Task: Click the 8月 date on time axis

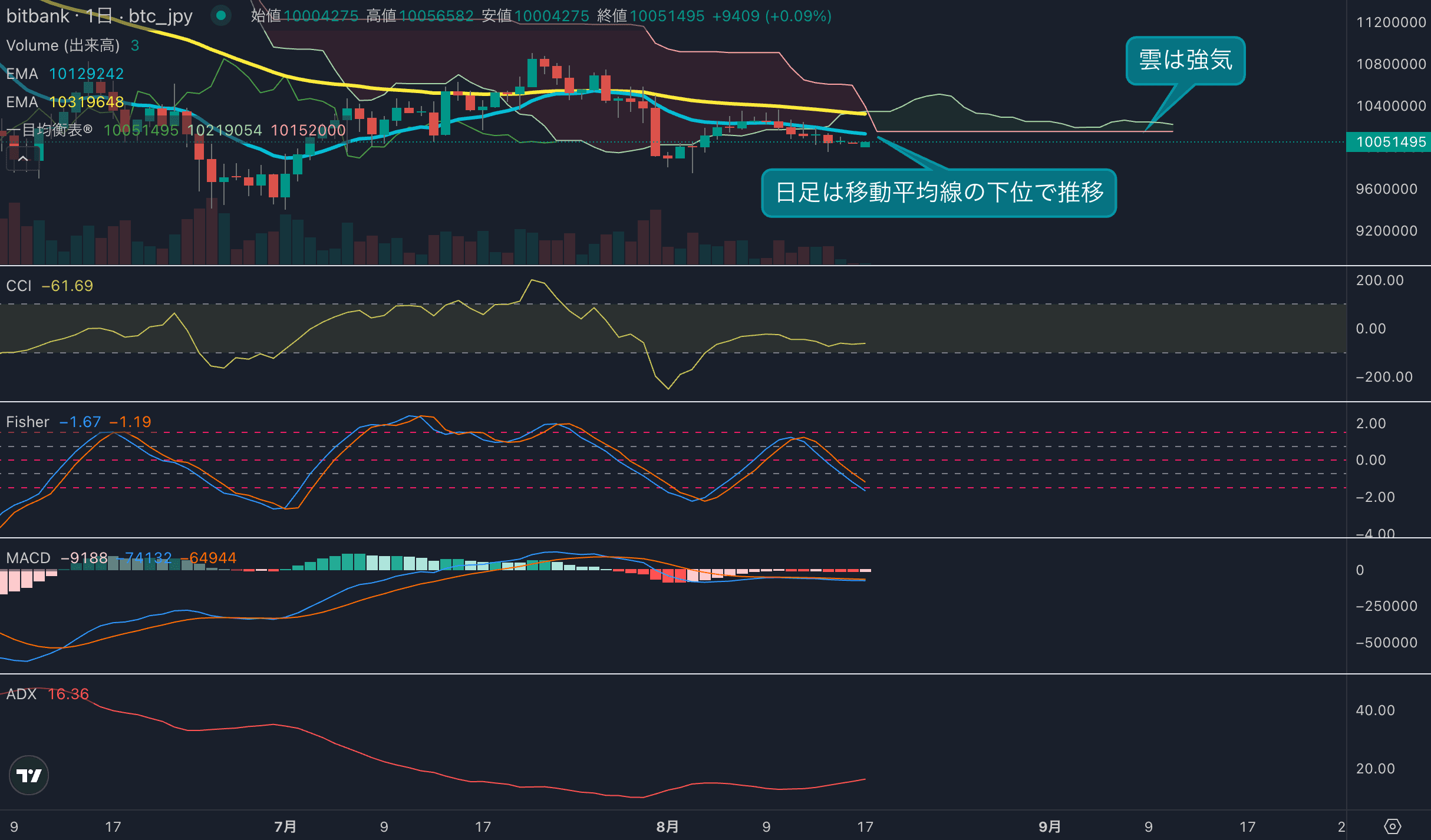Action: tap(667, 826)
